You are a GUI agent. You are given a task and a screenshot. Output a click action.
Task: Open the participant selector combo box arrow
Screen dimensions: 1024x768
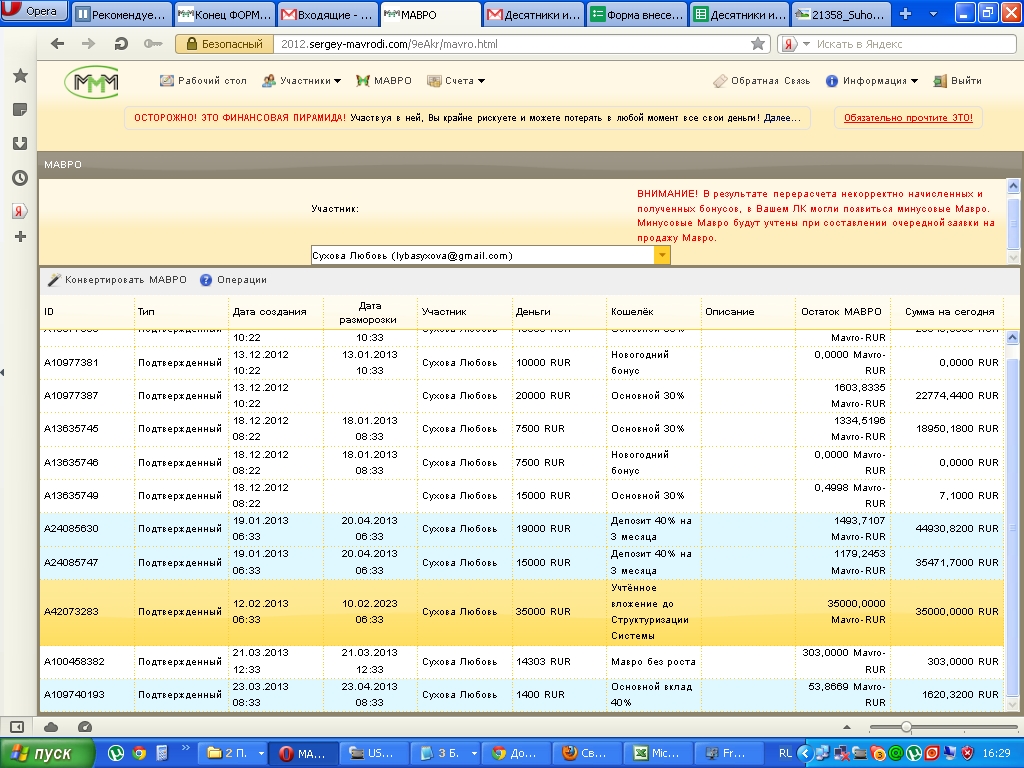click(x=661, y=255)
